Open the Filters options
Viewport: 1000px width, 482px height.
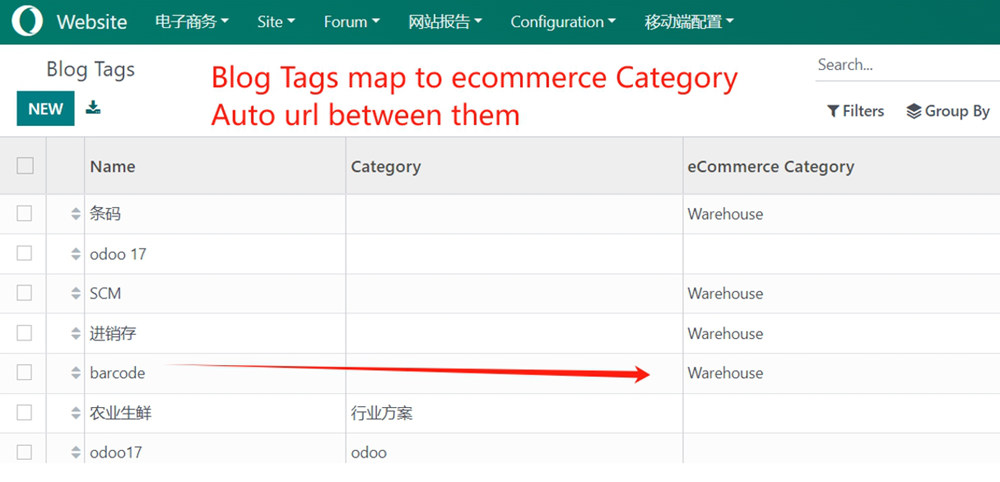(855, 111)
